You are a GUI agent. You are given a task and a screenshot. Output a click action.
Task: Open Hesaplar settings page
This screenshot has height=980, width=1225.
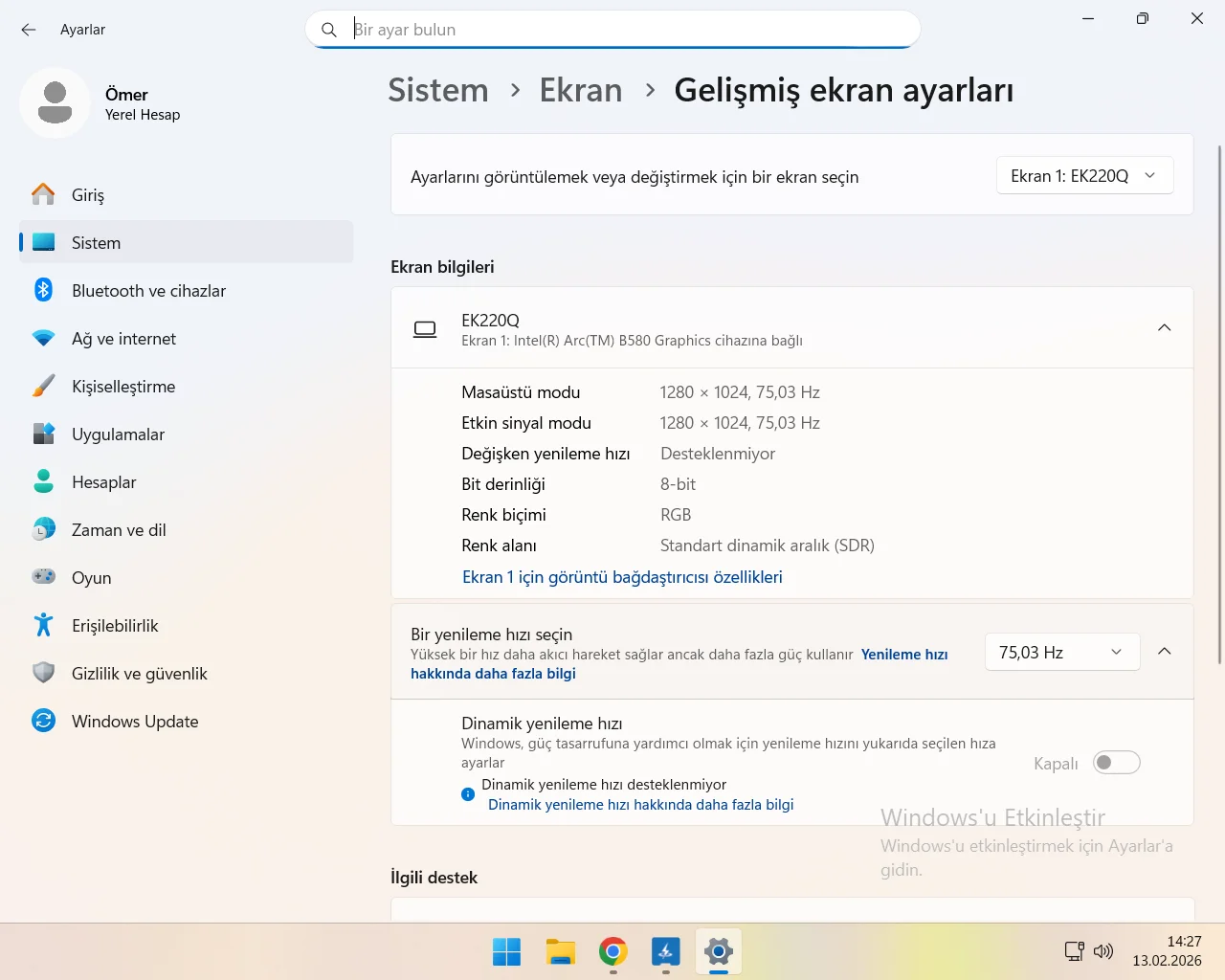187,481
